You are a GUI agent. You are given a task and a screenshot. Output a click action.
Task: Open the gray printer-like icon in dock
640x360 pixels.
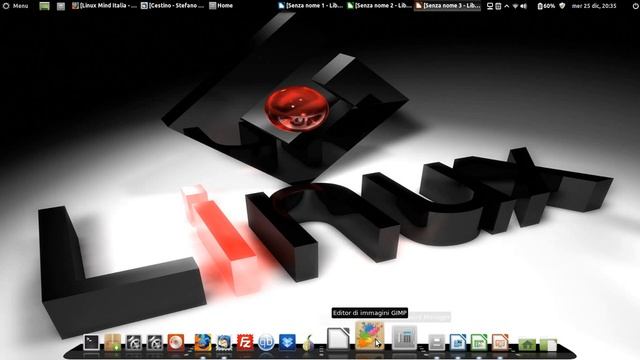(436, 342)
